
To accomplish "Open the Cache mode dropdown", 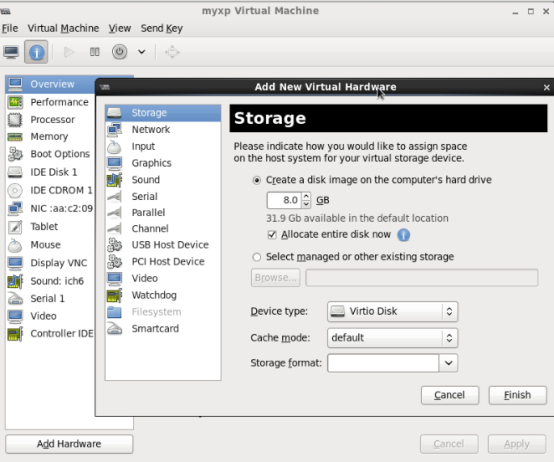I will point(393,338).
